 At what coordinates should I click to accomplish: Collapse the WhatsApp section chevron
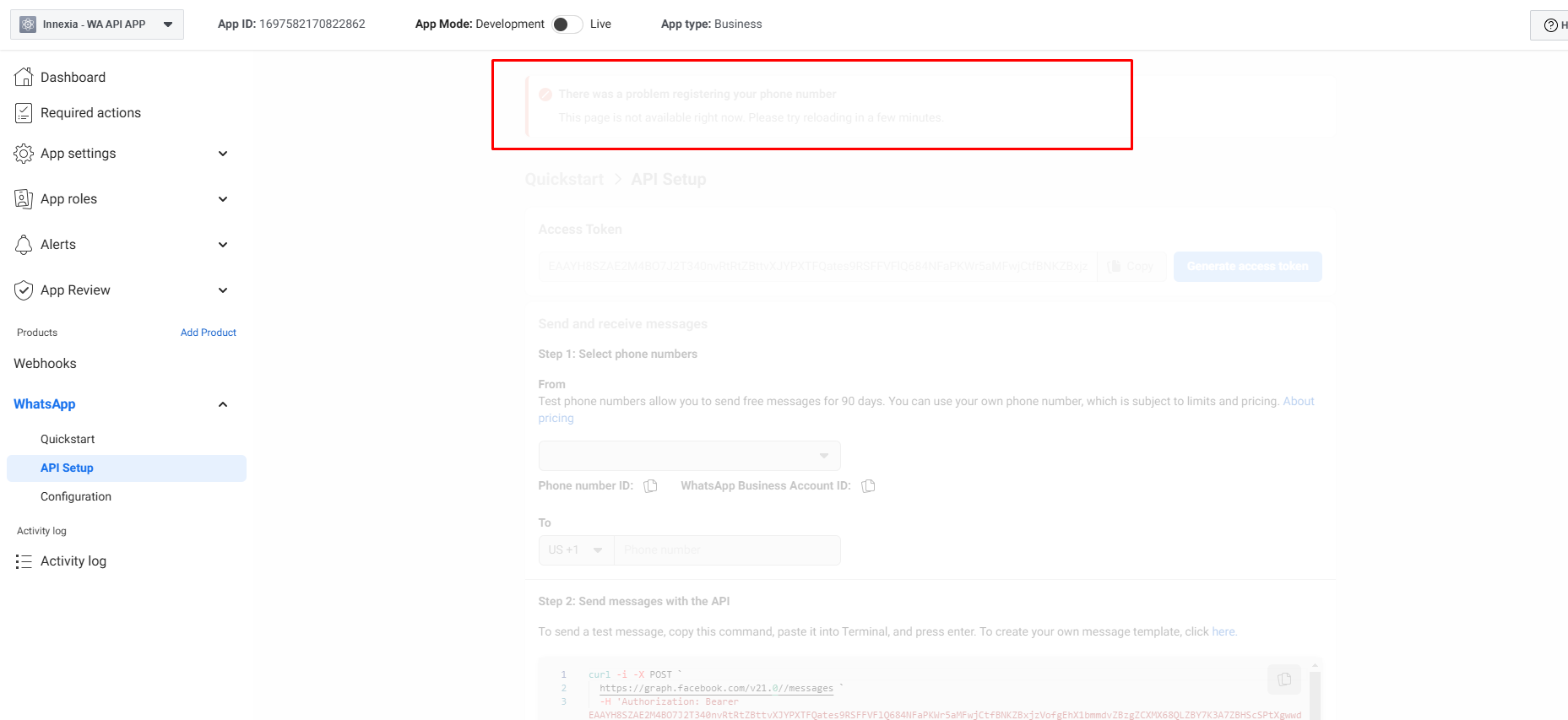pos(223,404)
